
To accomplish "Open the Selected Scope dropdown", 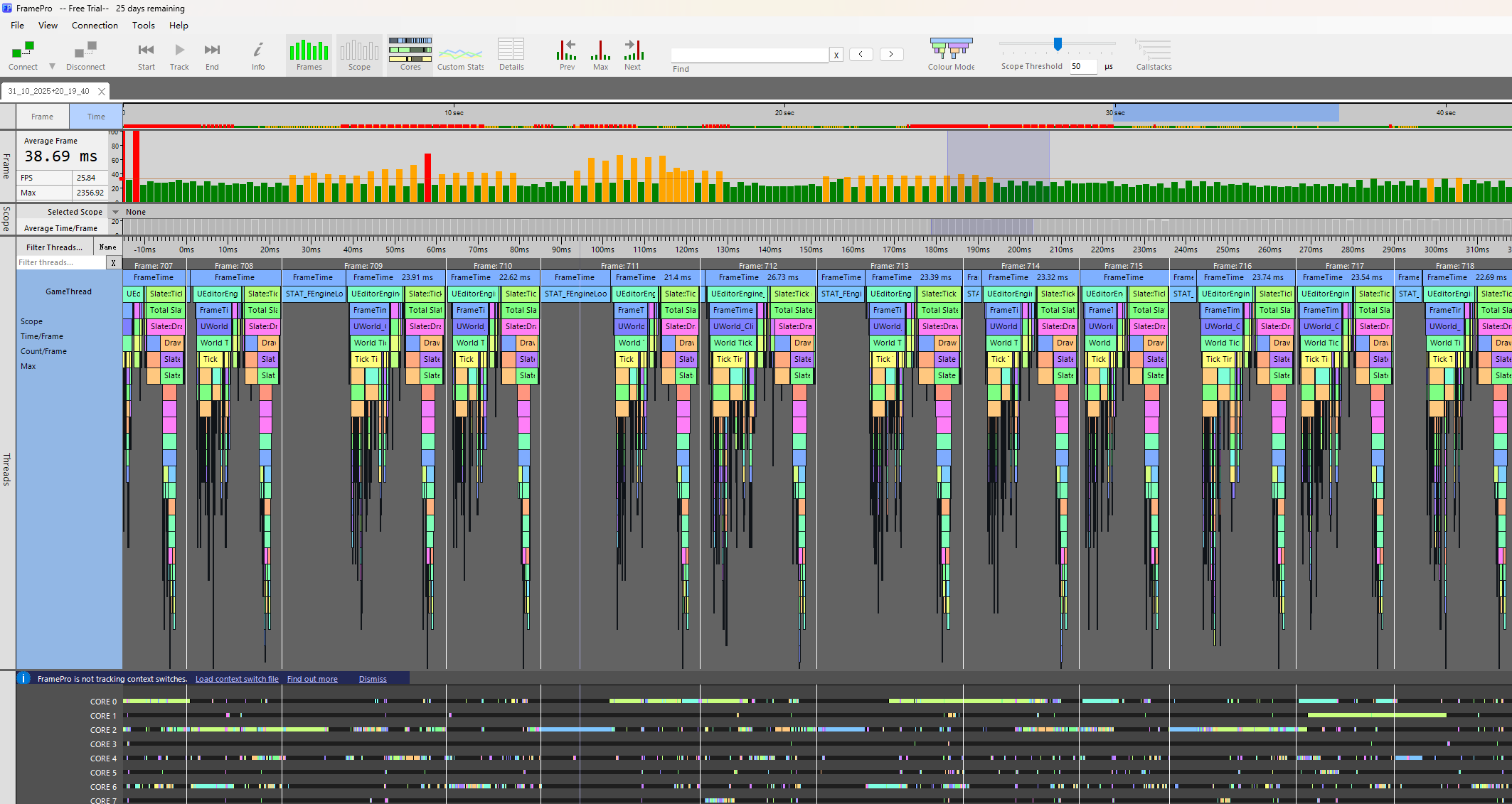I will 115,212.
